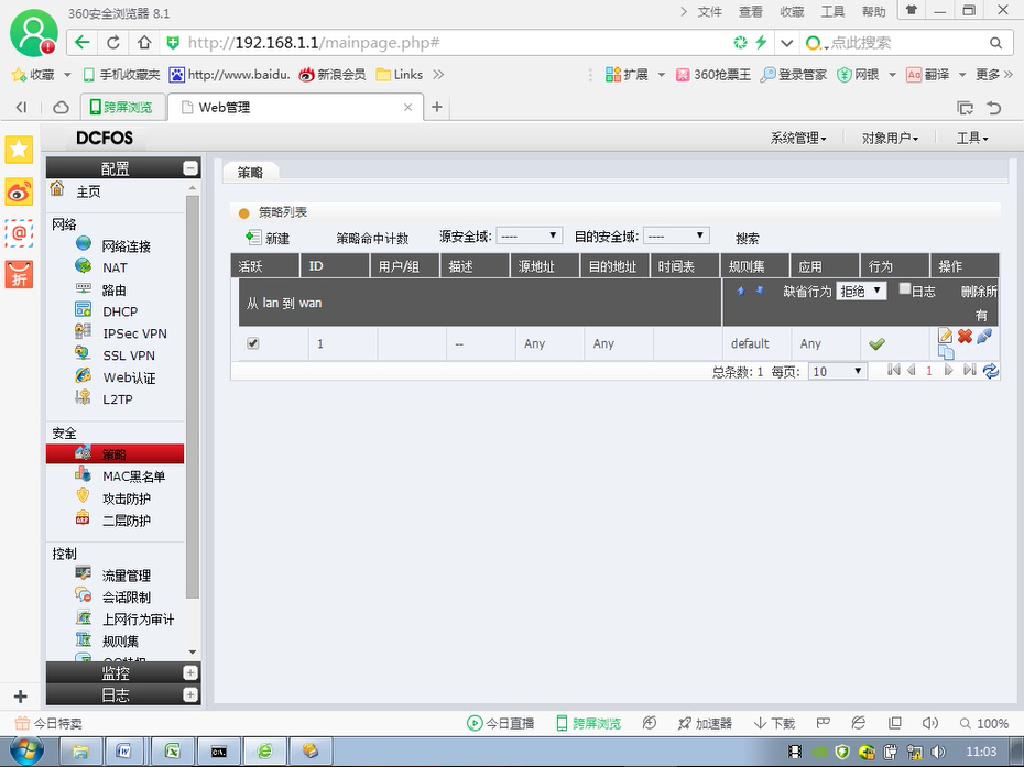This screenshot has width=1024, height=768.
Task: Click the 搜索 search button
Action: (x=747, y=238)
